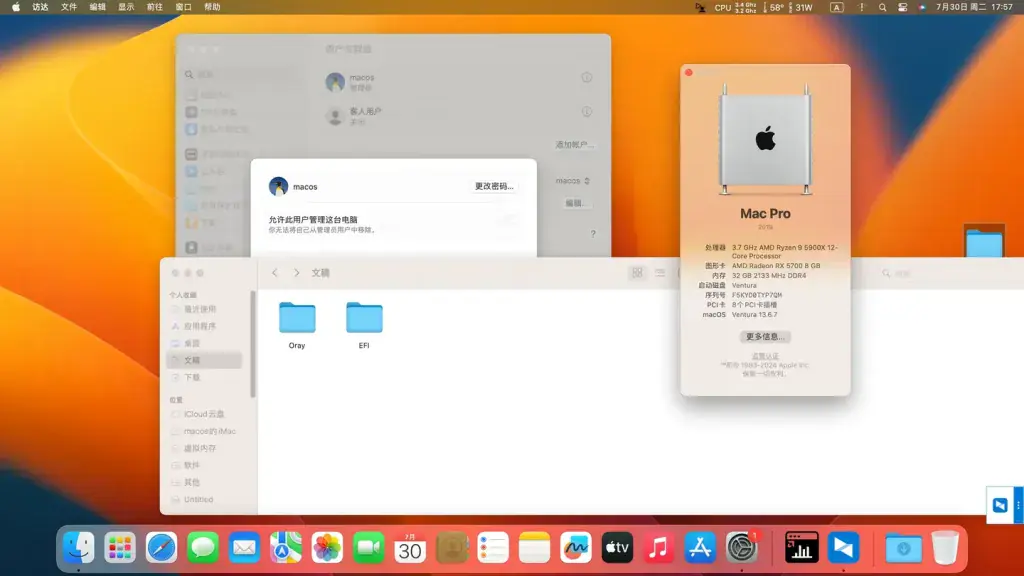Select 应用程序 in the Finder sidebar

coord(199,326)
